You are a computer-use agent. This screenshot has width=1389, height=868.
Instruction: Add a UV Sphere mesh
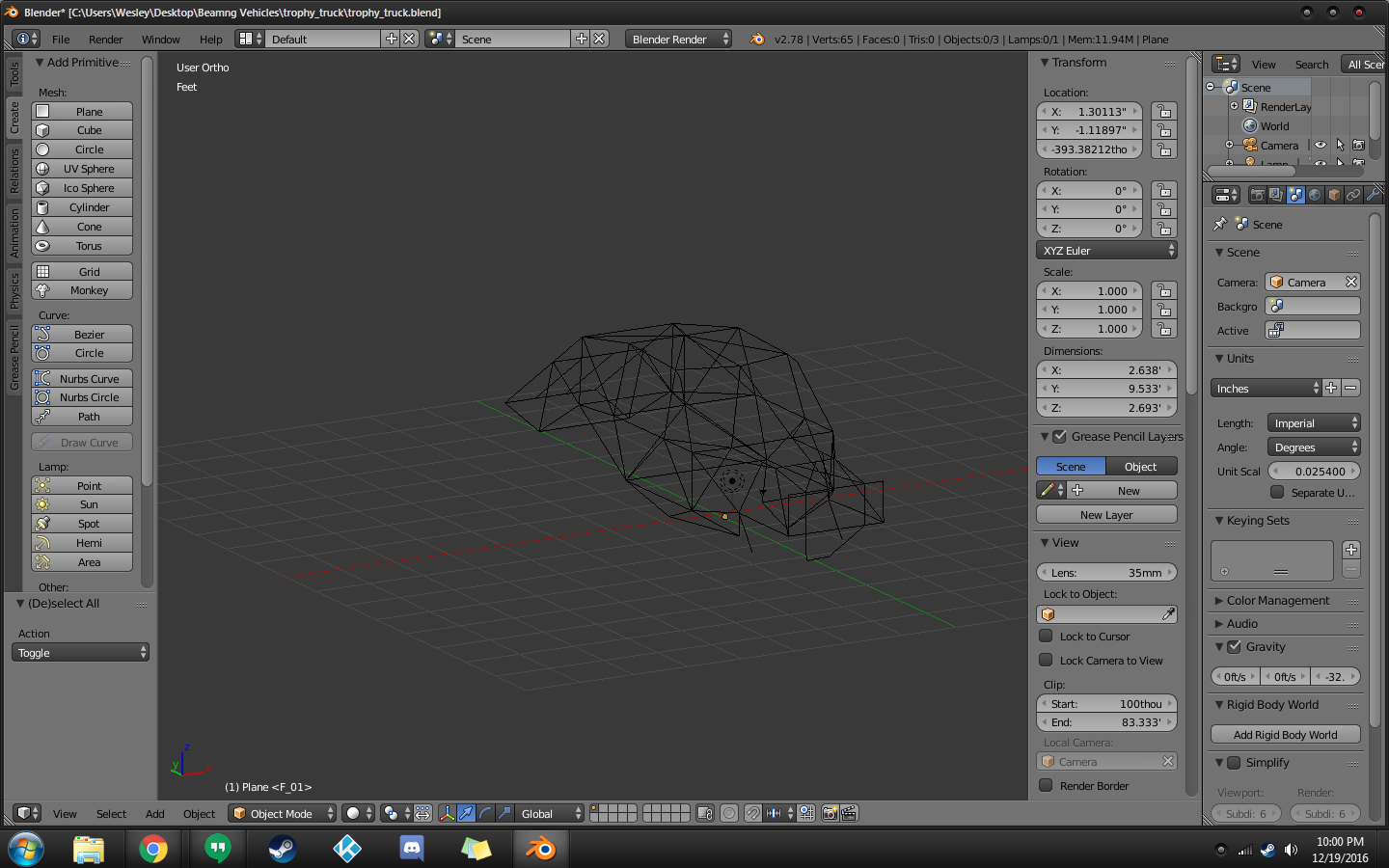(82, 169)
